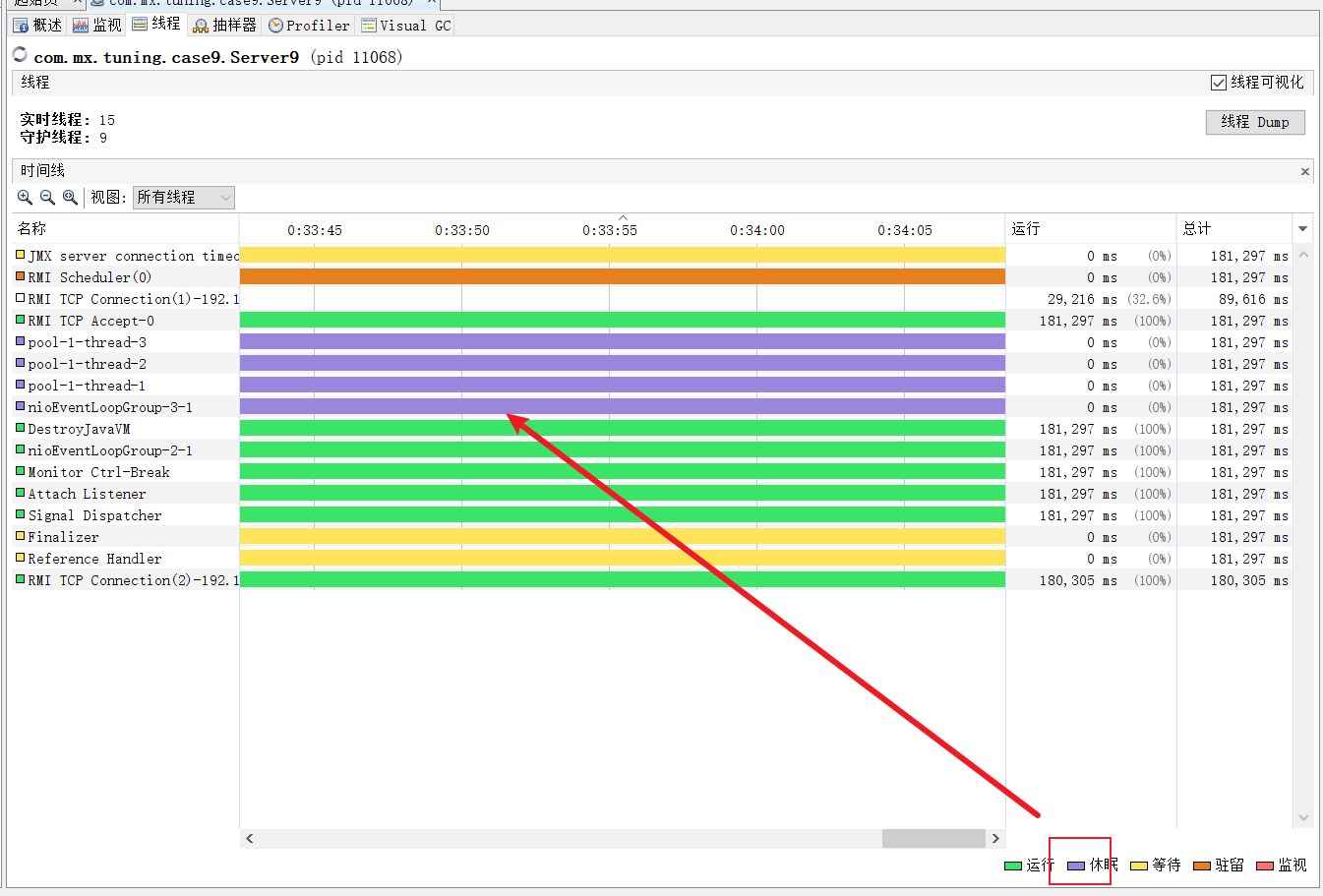Switch to the Profiler tab

point(309,26)
